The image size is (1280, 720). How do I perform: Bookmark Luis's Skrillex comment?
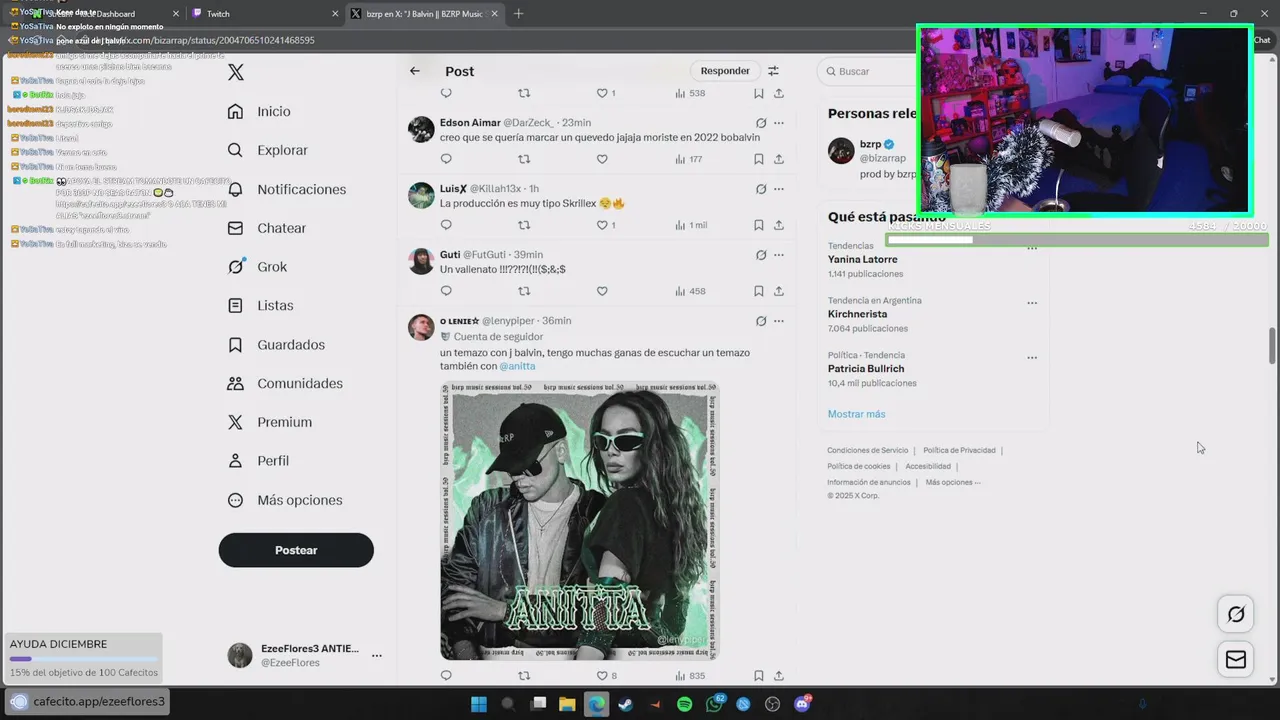pos(759,225)
